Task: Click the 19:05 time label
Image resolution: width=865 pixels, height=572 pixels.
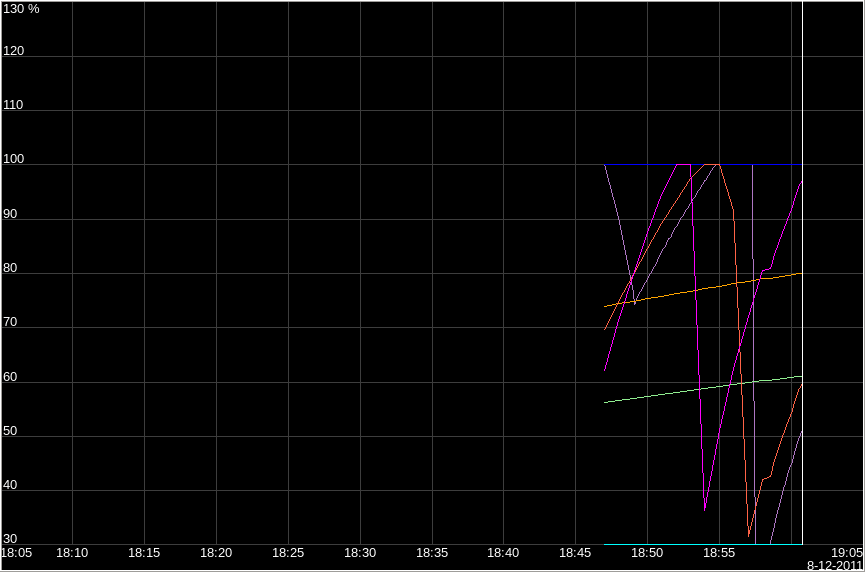Action: point(847,552)
